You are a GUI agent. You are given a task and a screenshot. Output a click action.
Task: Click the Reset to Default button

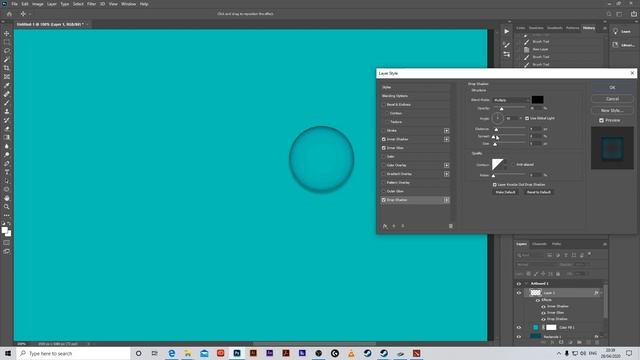pyautogui.click(x=538, y=192)
